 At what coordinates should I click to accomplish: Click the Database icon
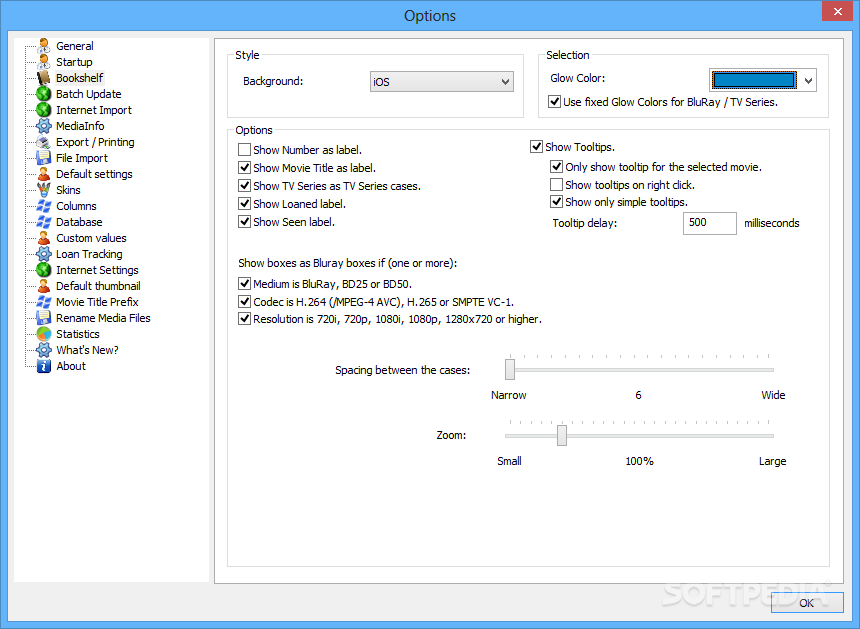pos(44,222)
